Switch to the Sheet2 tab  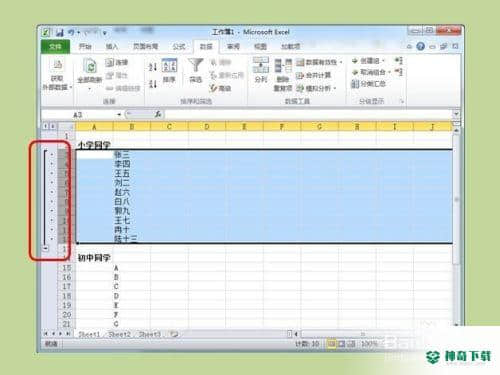119,334
